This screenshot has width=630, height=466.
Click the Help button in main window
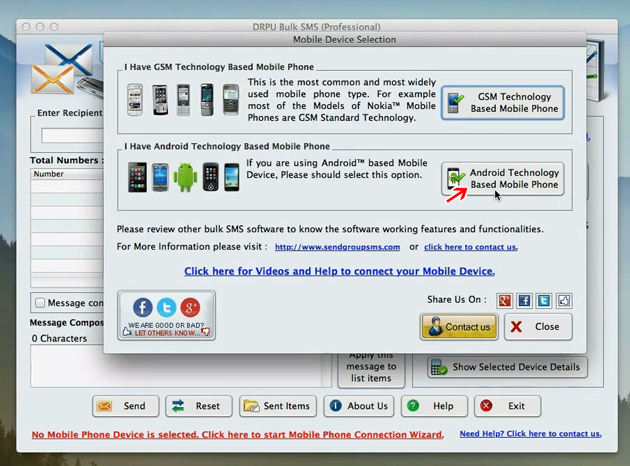click(x=434, y=406)
